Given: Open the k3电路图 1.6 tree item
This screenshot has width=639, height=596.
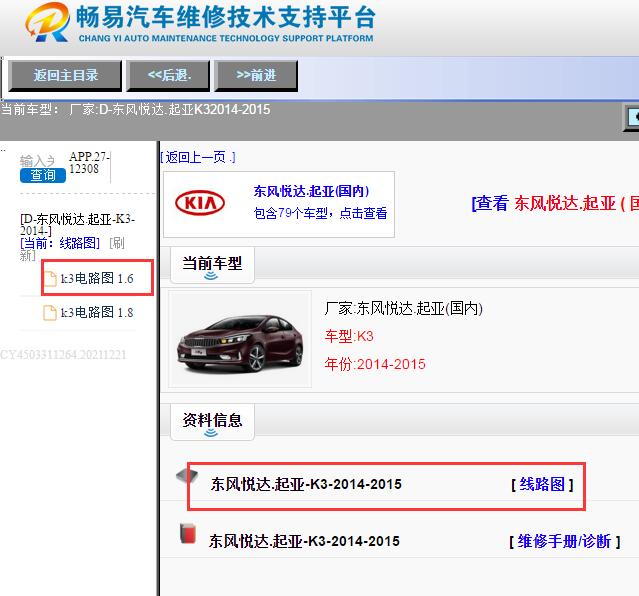Looking at the screenshot, I should coord(97,278).
